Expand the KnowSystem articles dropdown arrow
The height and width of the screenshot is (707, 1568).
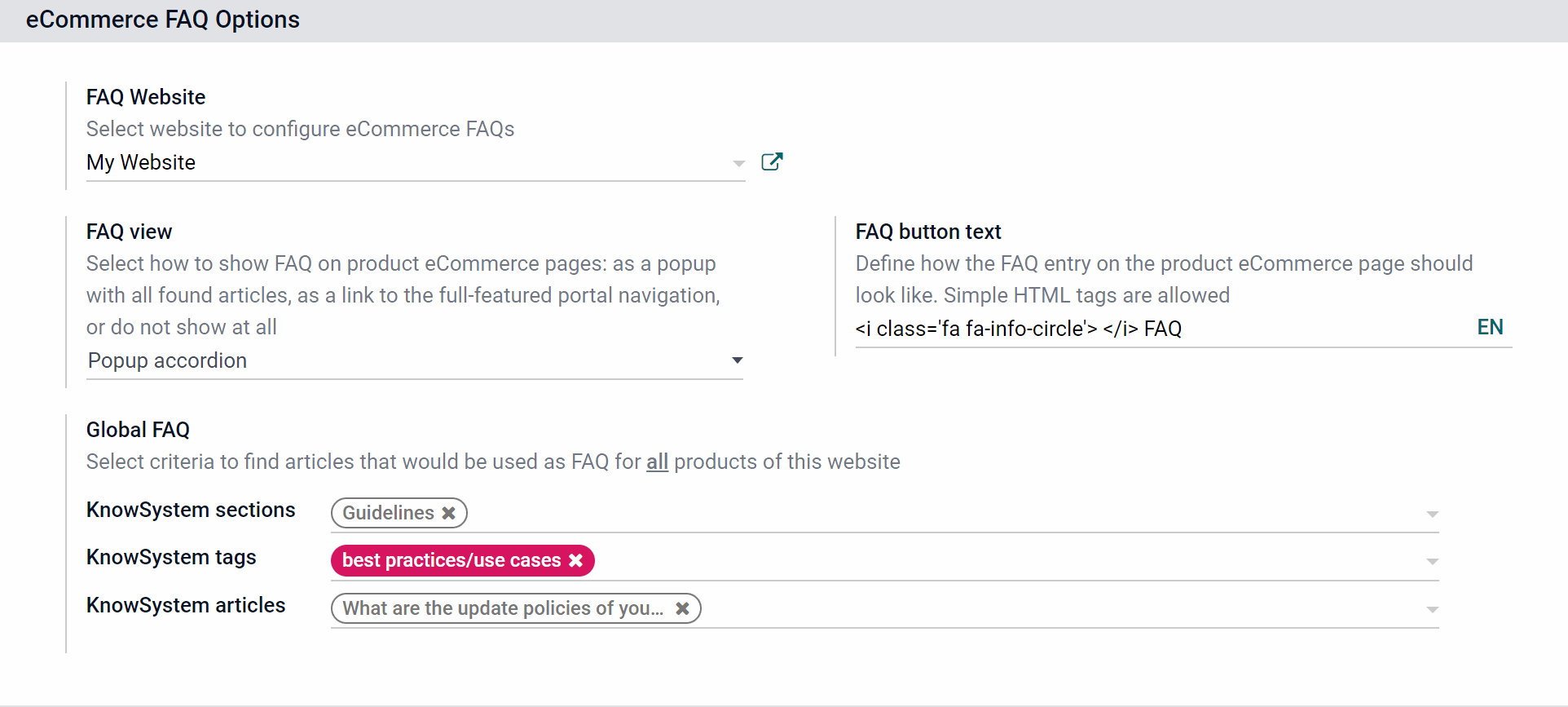(x=1432, y=610)
